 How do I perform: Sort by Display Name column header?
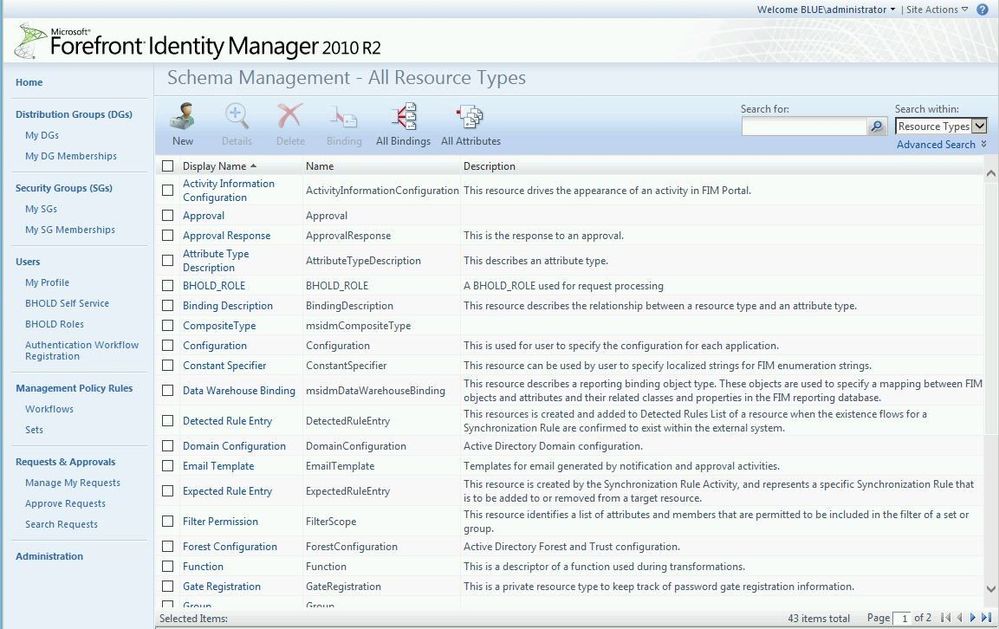[x=219, y=166]
